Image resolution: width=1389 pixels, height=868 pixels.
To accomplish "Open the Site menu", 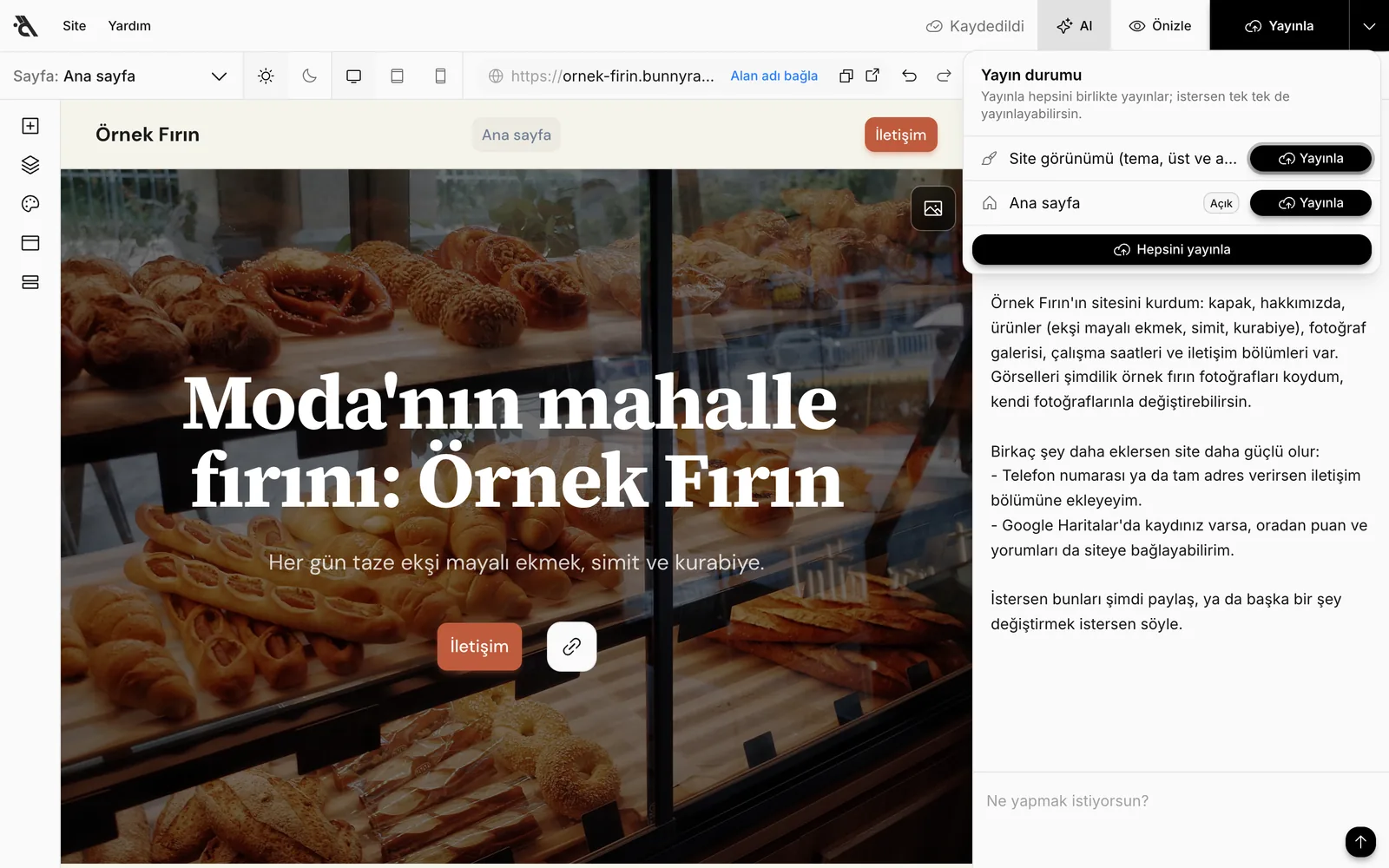I will (75, 26).
